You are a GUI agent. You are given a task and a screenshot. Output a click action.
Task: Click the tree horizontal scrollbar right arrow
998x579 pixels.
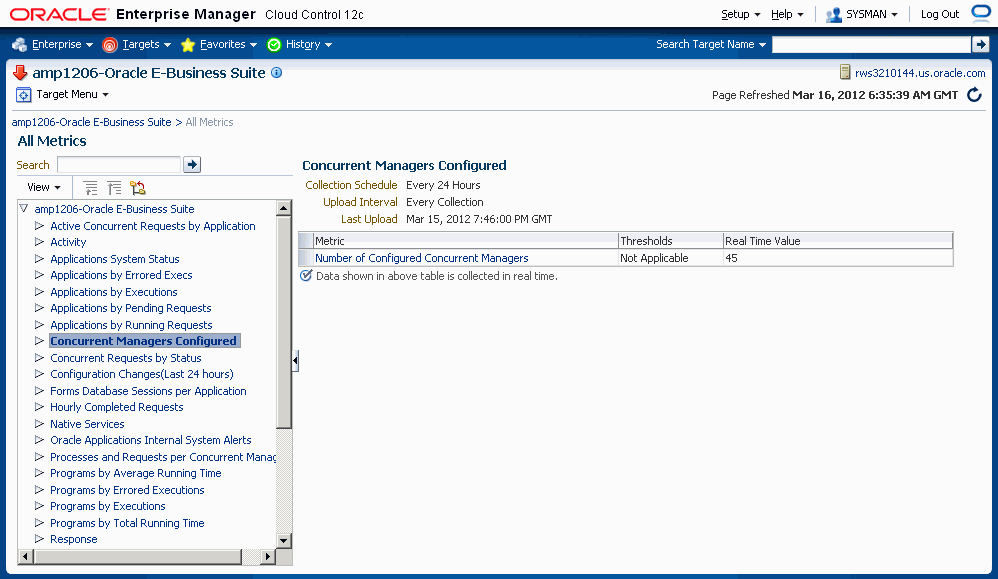pos(268,557)
